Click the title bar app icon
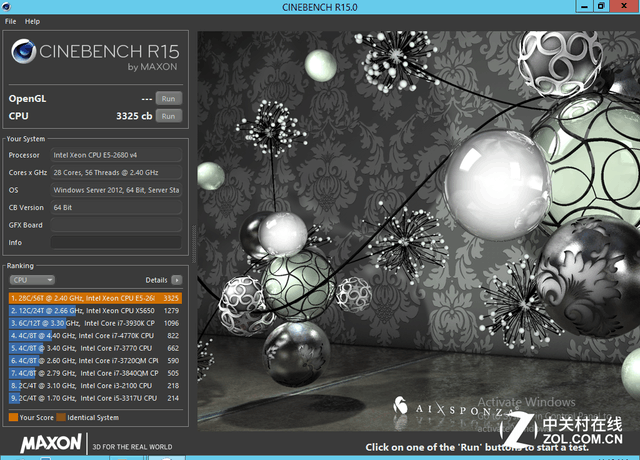The height and width of the screenshot is (460, 640). point(6,7)
